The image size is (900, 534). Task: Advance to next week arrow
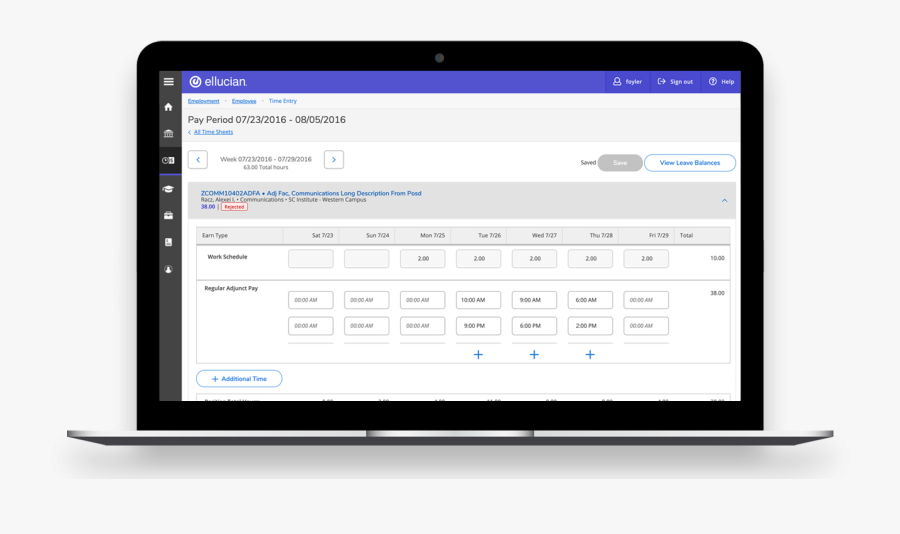(334, 160)
